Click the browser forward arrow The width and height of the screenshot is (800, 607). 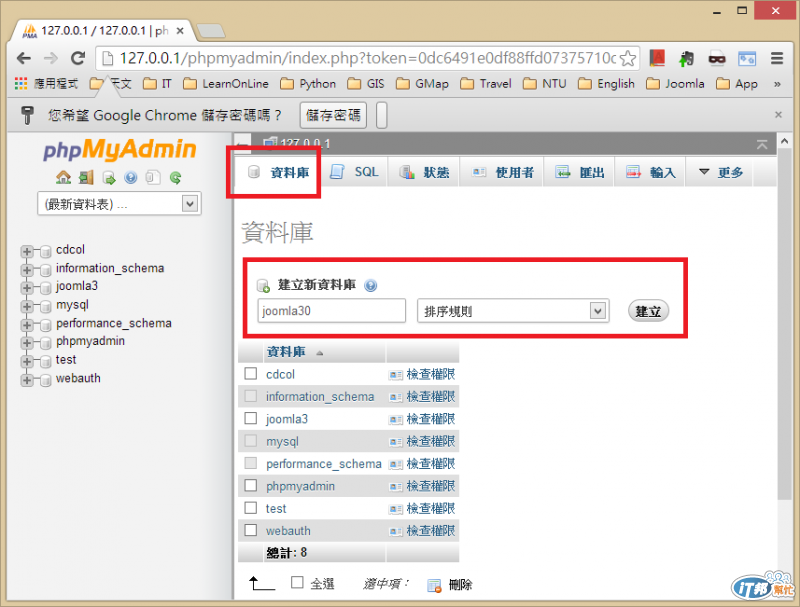(51, 58)
